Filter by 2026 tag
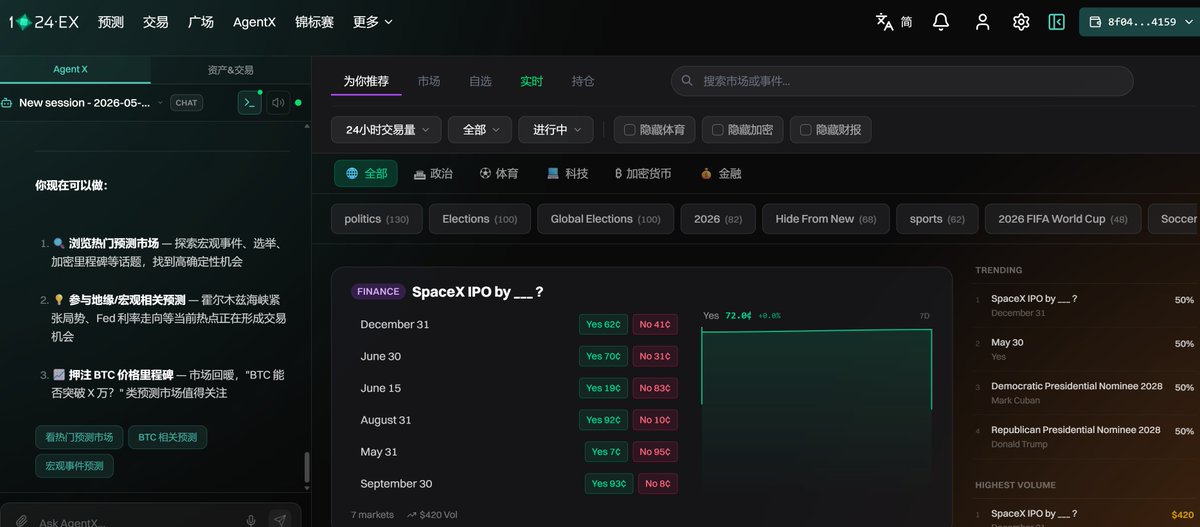1200x527 pixels. coord(719,219)
